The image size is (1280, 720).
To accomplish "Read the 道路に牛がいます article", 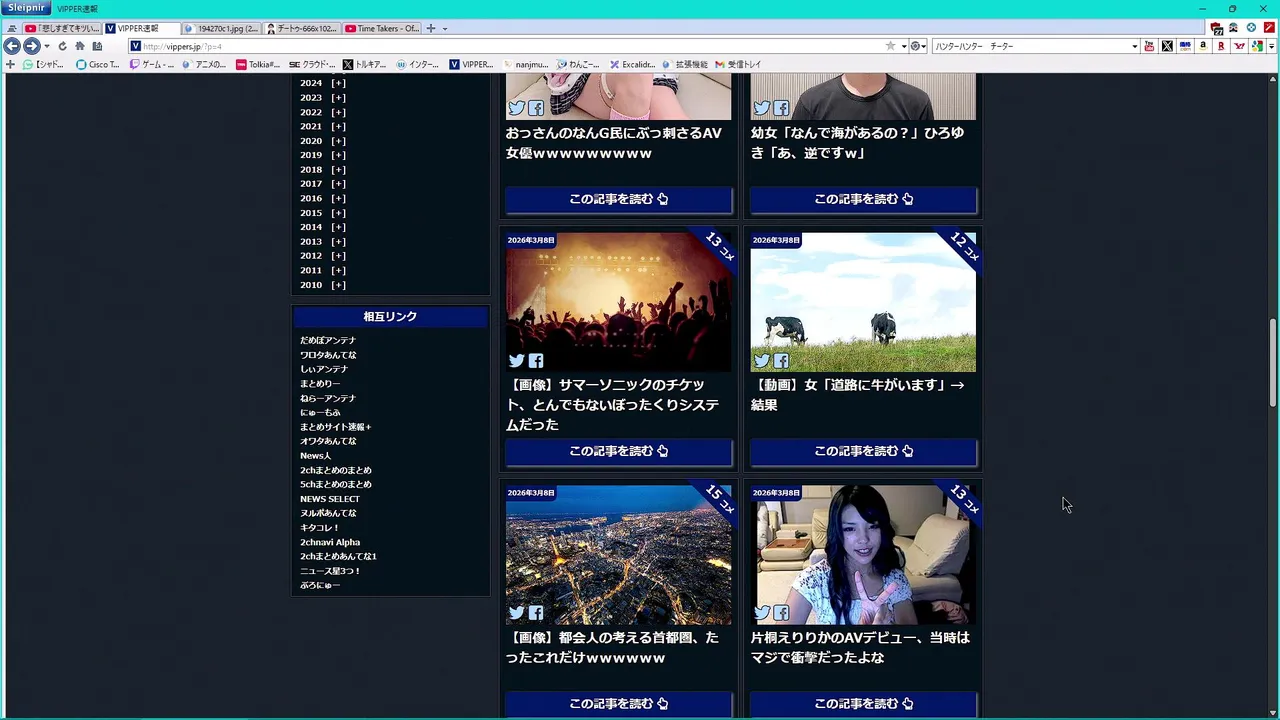I will coord(863,451).
